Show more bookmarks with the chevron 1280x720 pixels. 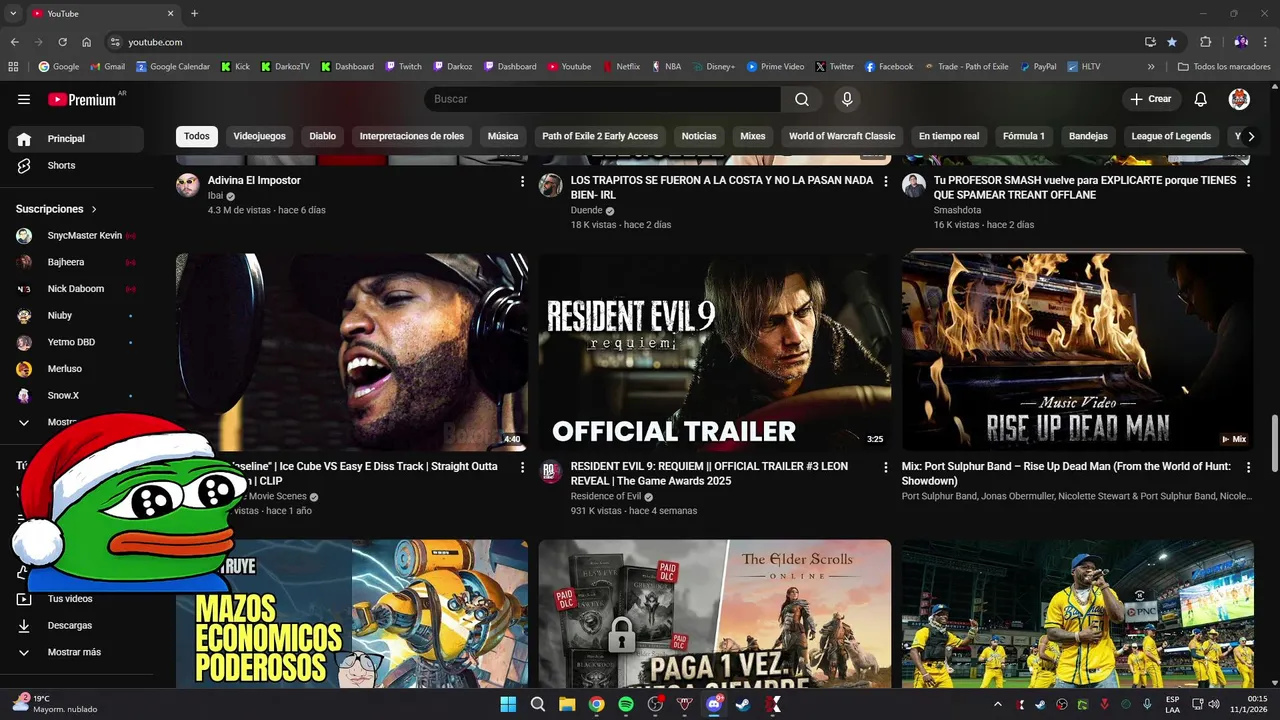(x=1151, y=67)
